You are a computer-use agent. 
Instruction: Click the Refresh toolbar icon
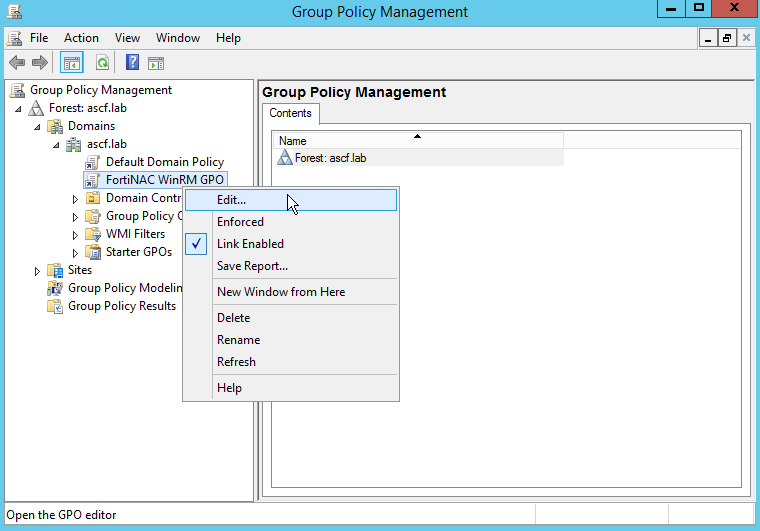[102, 63]
